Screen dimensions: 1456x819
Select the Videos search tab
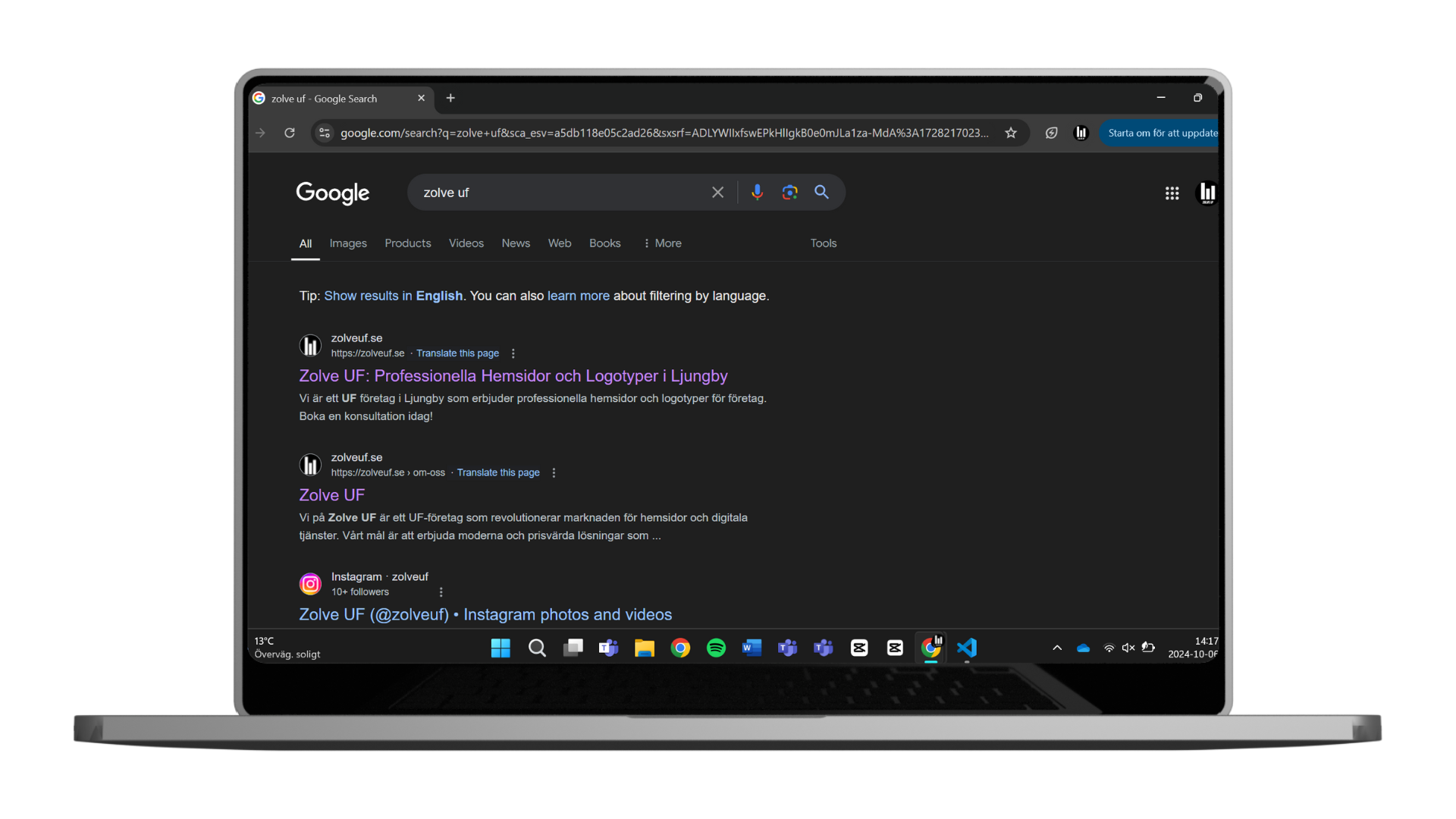click(466, 243)
